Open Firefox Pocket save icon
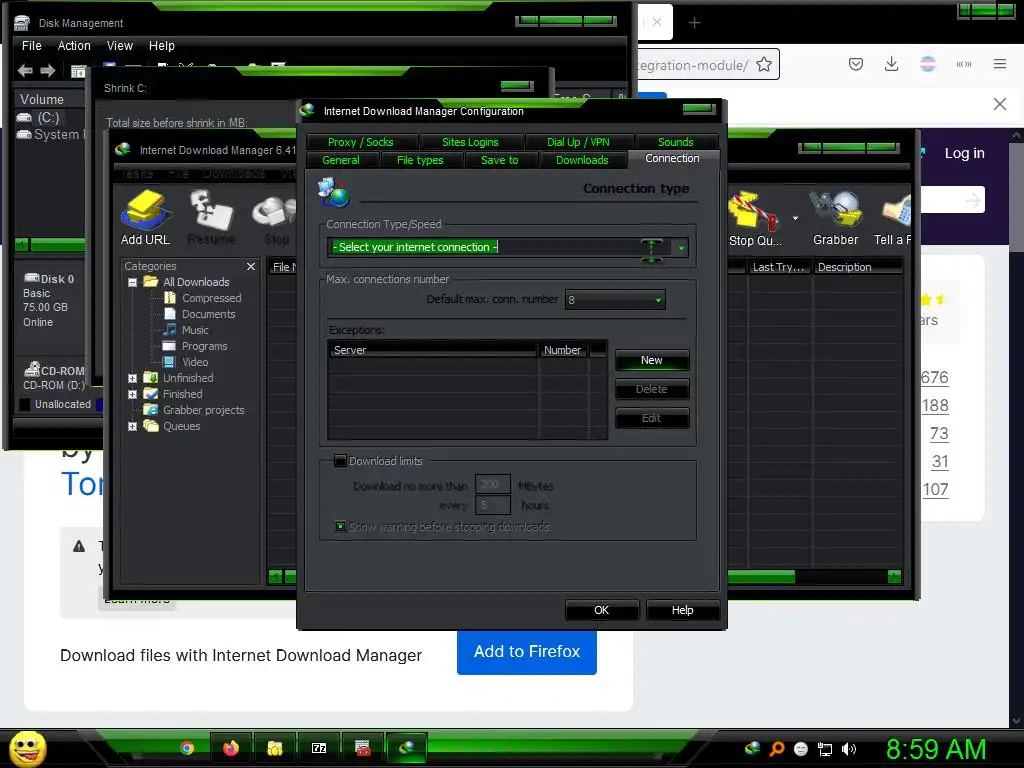 (x=856, y=64)
